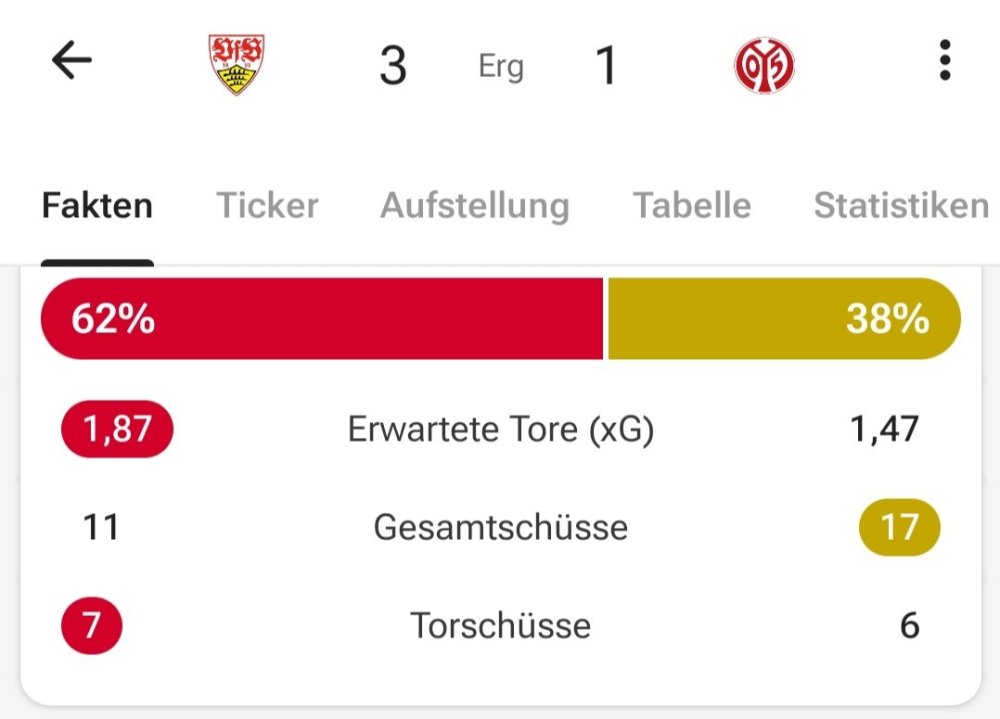Select the Fakten tab
This screenshot has width=1000, height=719.
97,205
